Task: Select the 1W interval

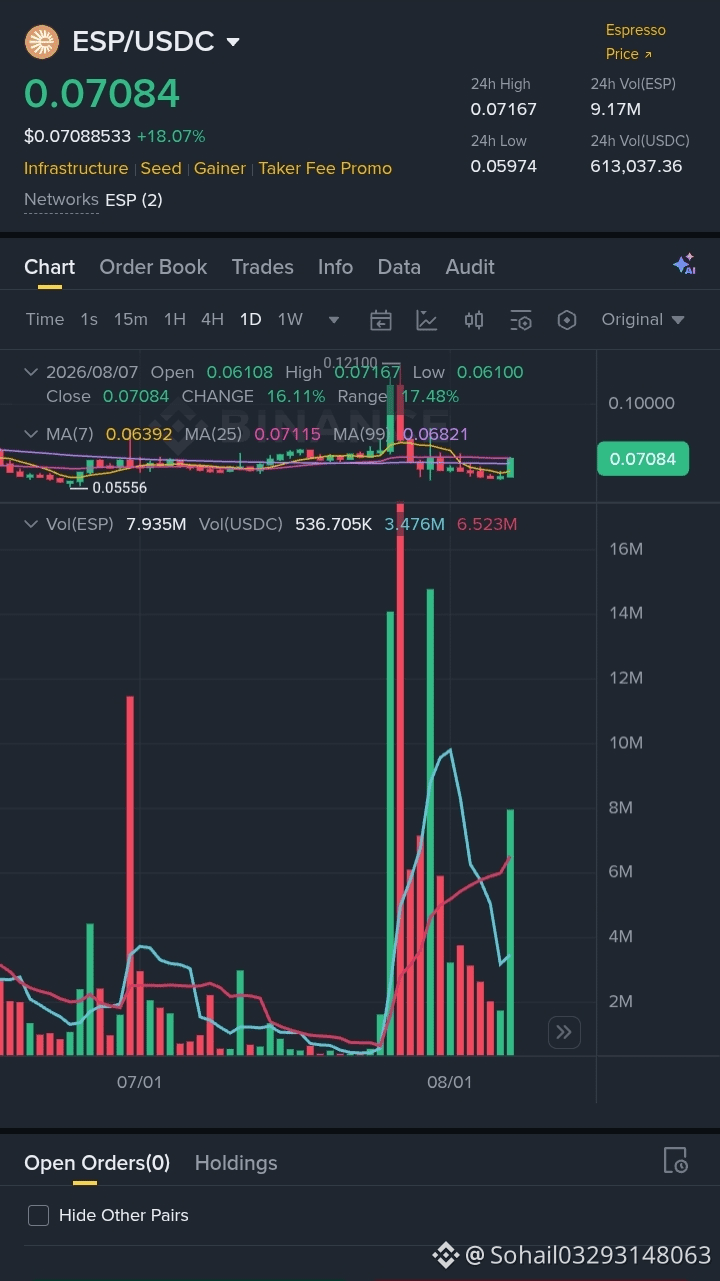Action: 290,319
